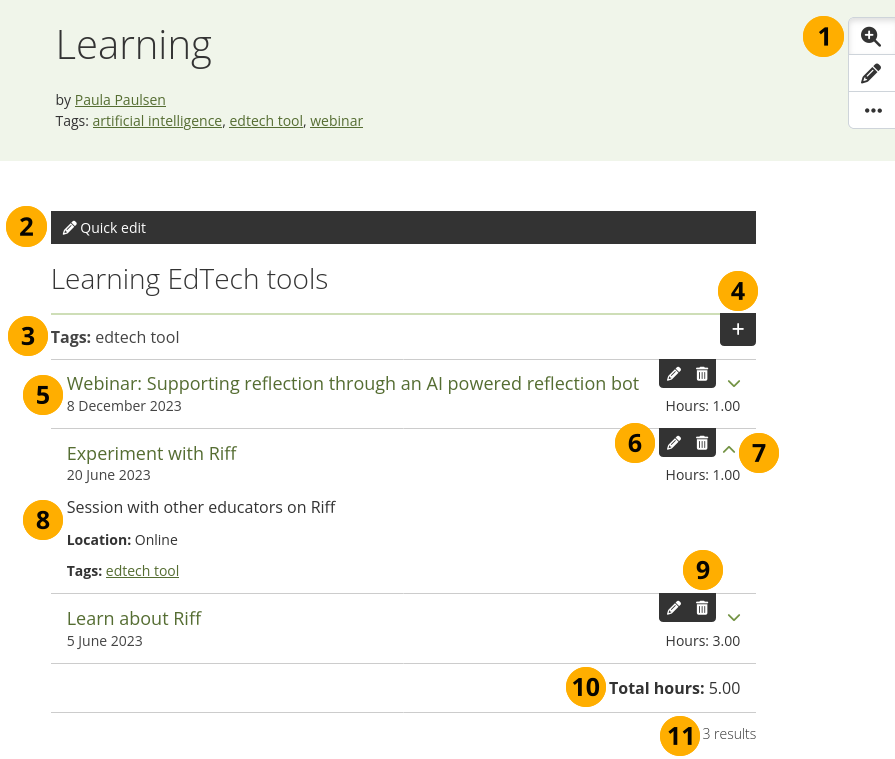895x759 pixels.
Task: Click the edtech tool tag under Experiment
Action: point(142,571)
